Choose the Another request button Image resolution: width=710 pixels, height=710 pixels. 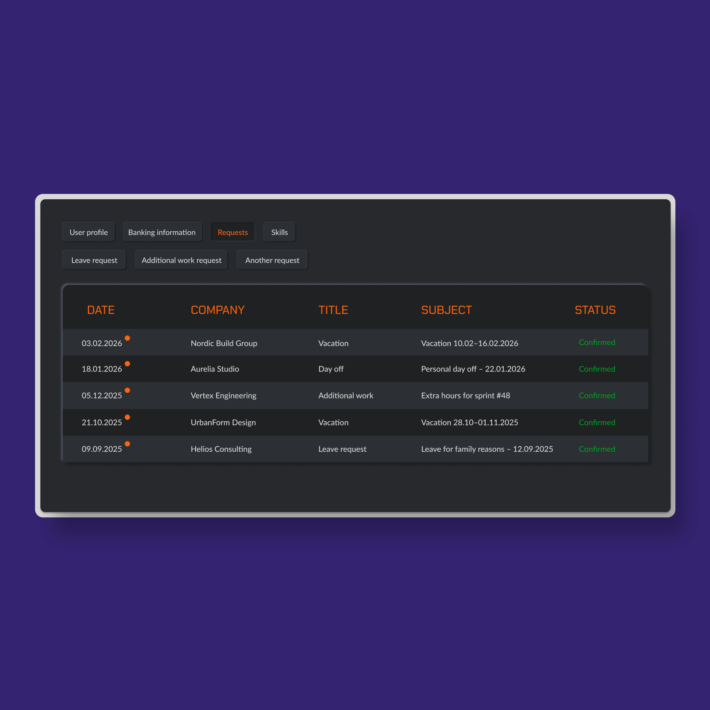272,260
